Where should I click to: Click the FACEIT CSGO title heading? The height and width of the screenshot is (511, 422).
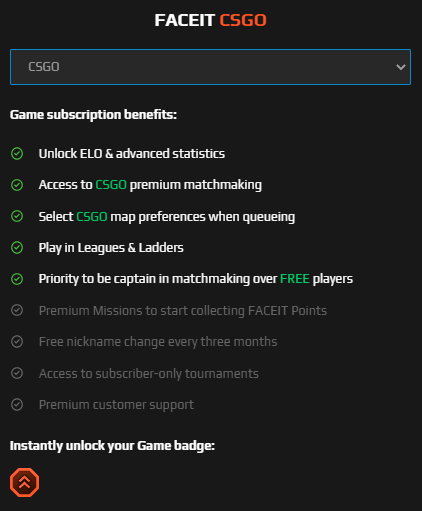click(210, 20)
